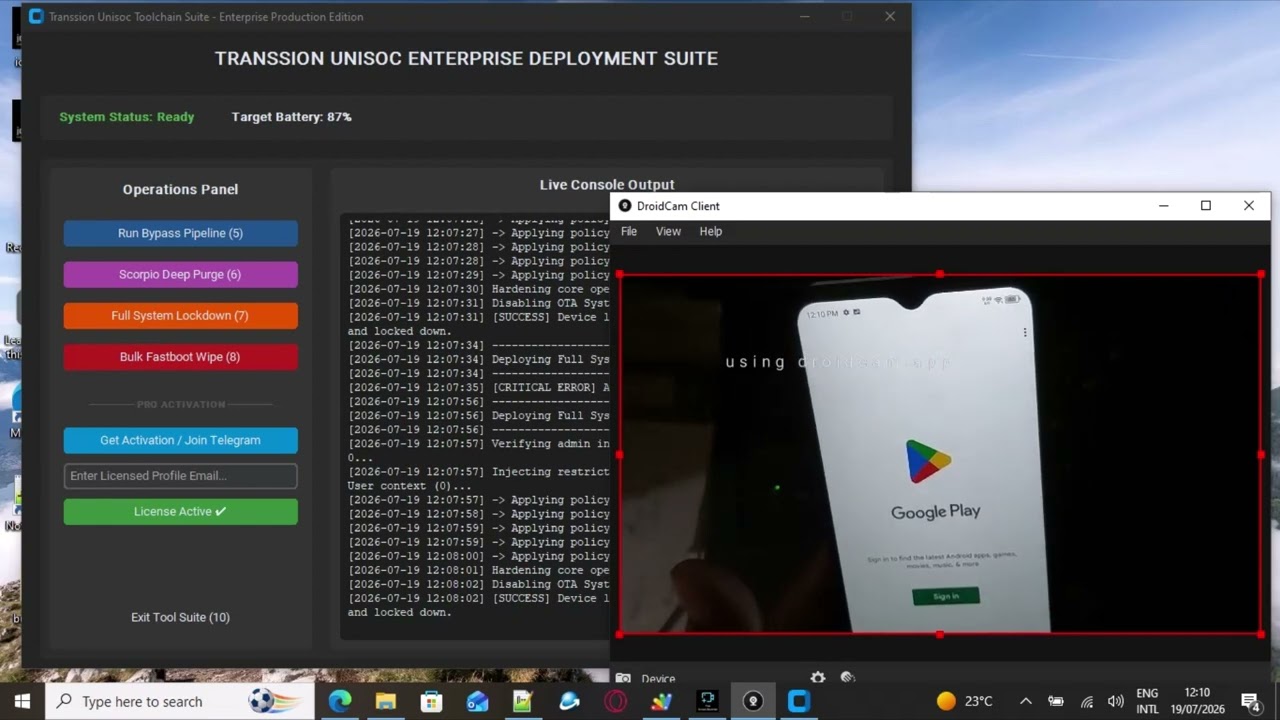Show hidden system tray icons chevron

pyautogui.click(x=1025, y=701)
